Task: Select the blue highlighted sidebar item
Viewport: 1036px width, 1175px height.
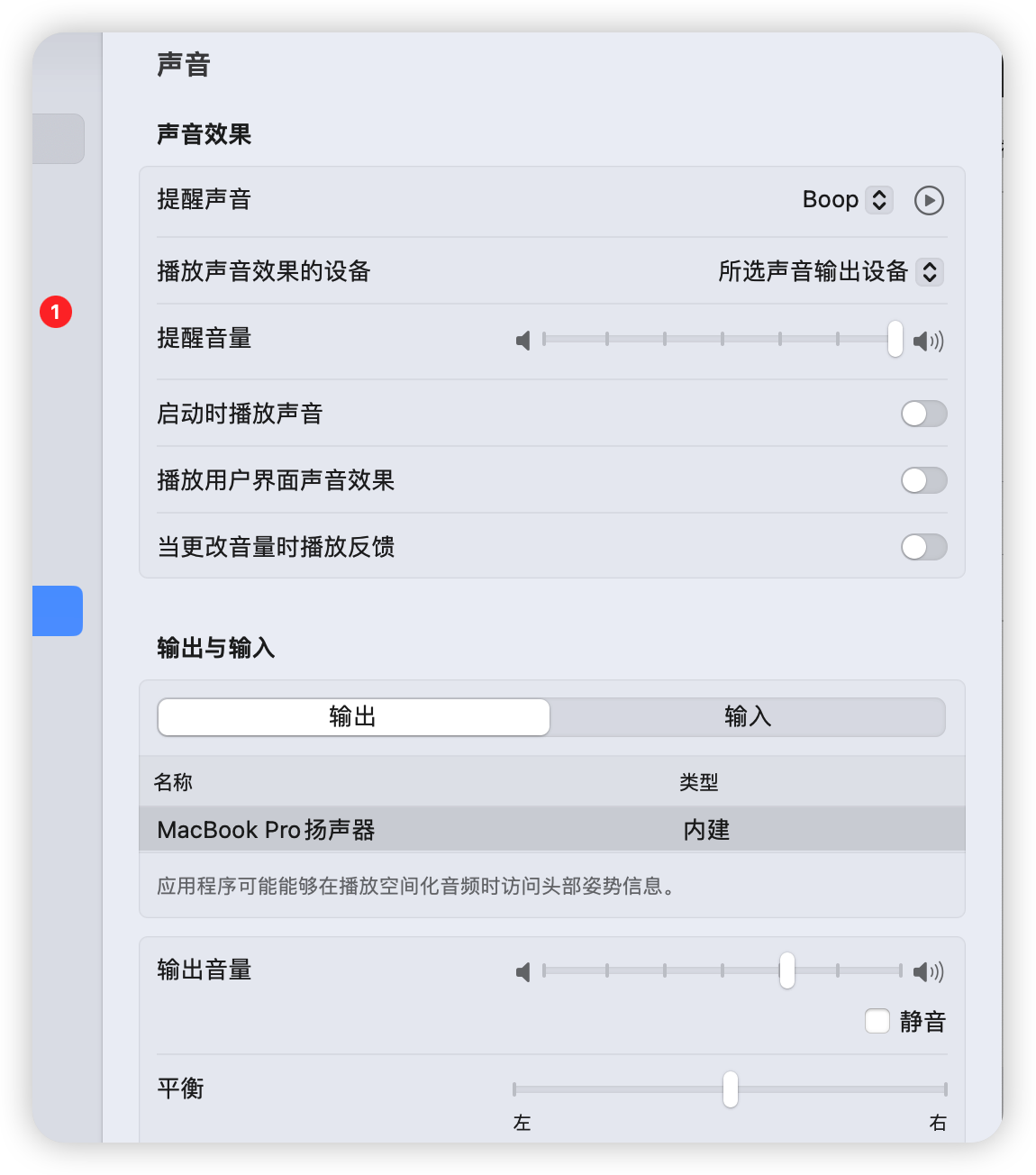Action: click(x=58, y=611)
